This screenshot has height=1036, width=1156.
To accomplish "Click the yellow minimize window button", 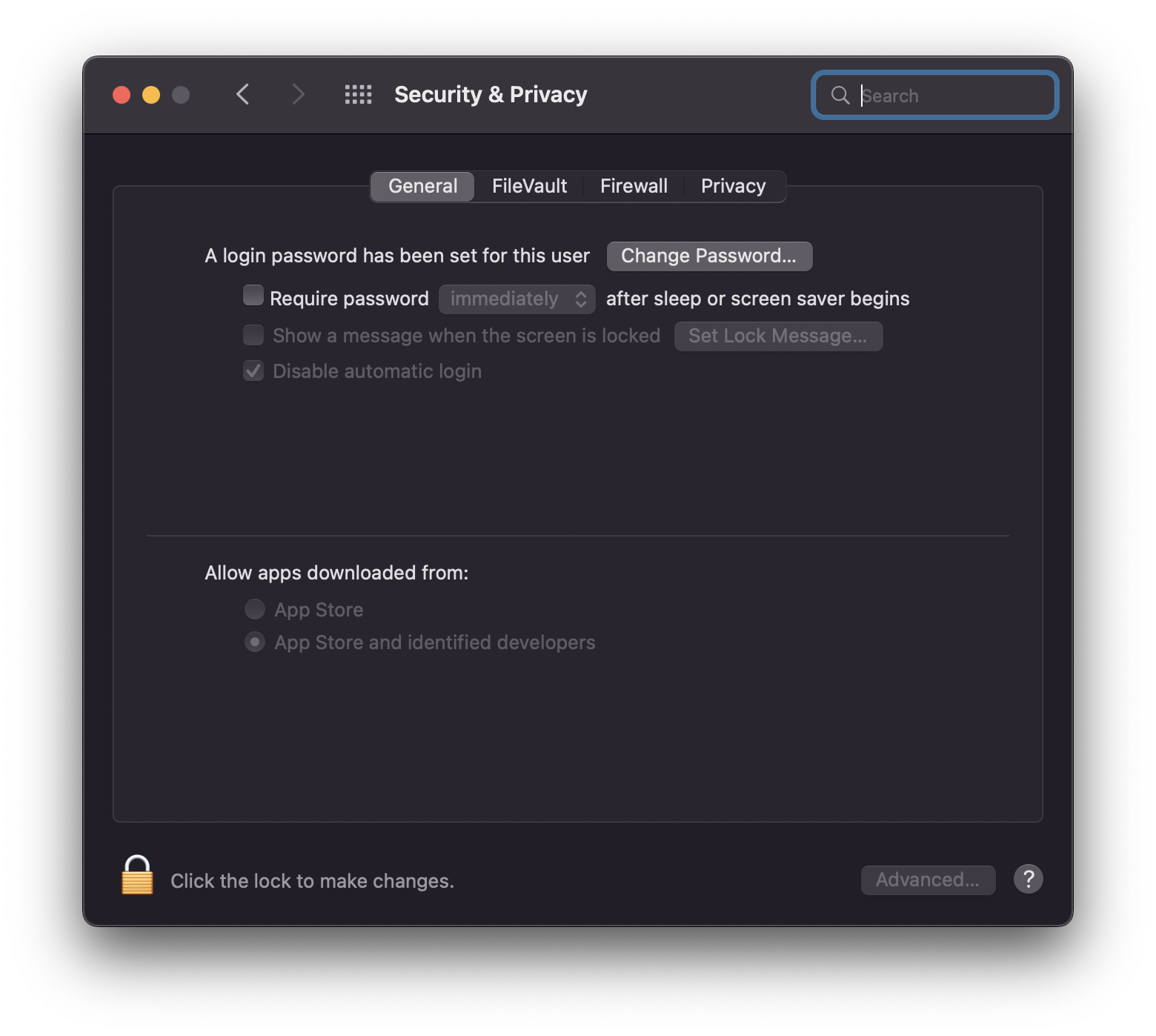I will point(151,95).
